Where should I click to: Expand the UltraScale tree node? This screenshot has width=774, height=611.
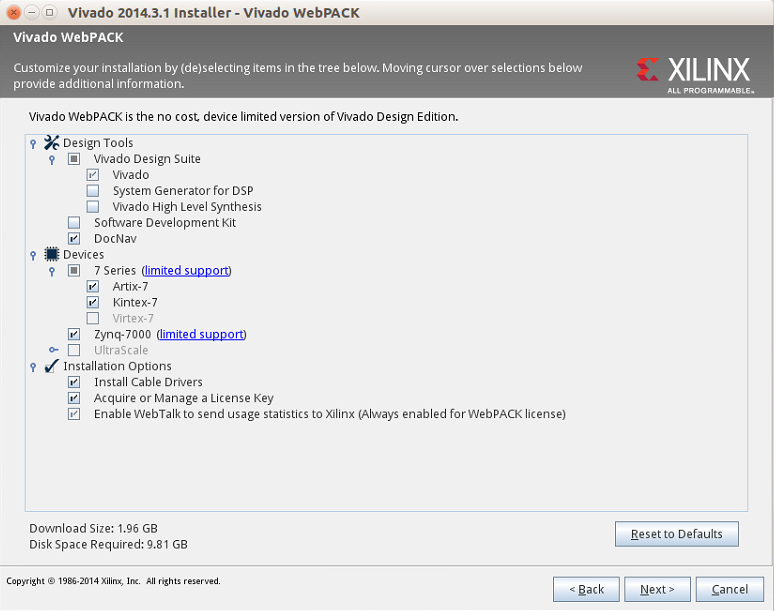pyautogui.click(x=53, y=350)
